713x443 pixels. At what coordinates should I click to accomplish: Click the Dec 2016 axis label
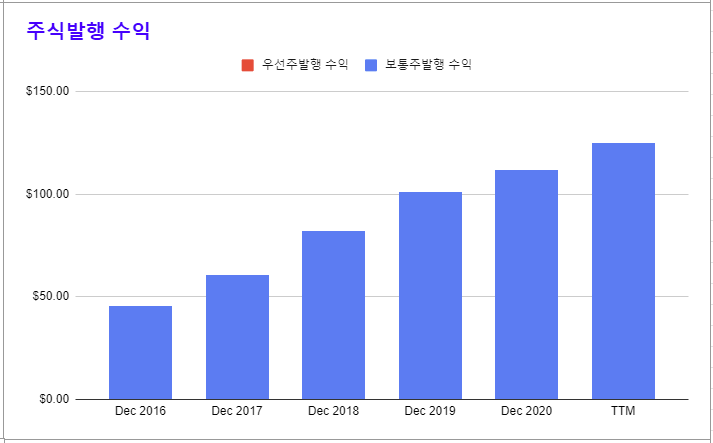tap(141, 411)
